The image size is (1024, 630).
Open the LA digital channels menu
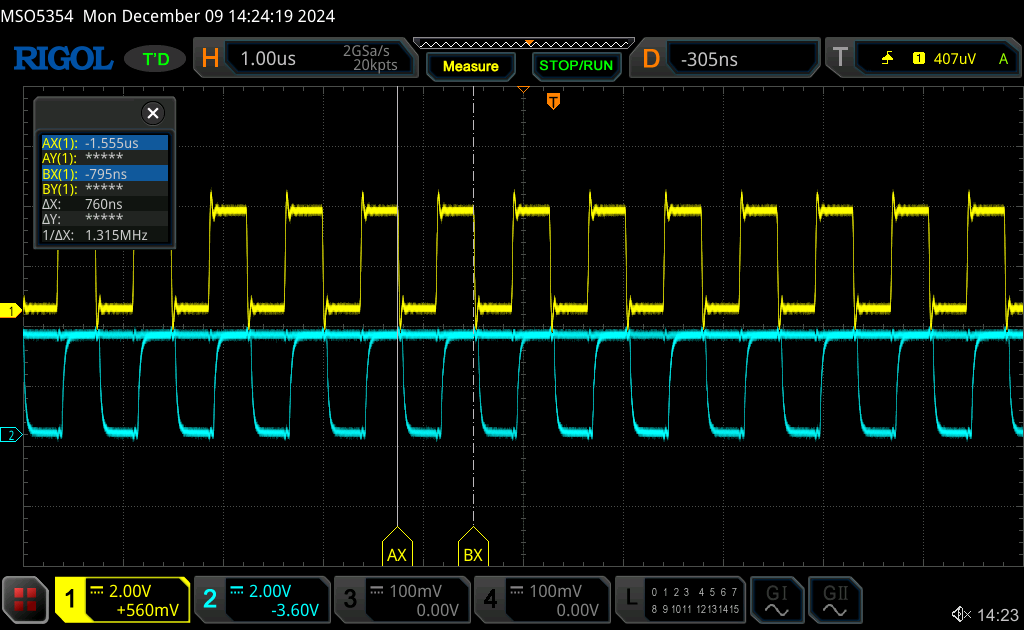coord(680,599)
